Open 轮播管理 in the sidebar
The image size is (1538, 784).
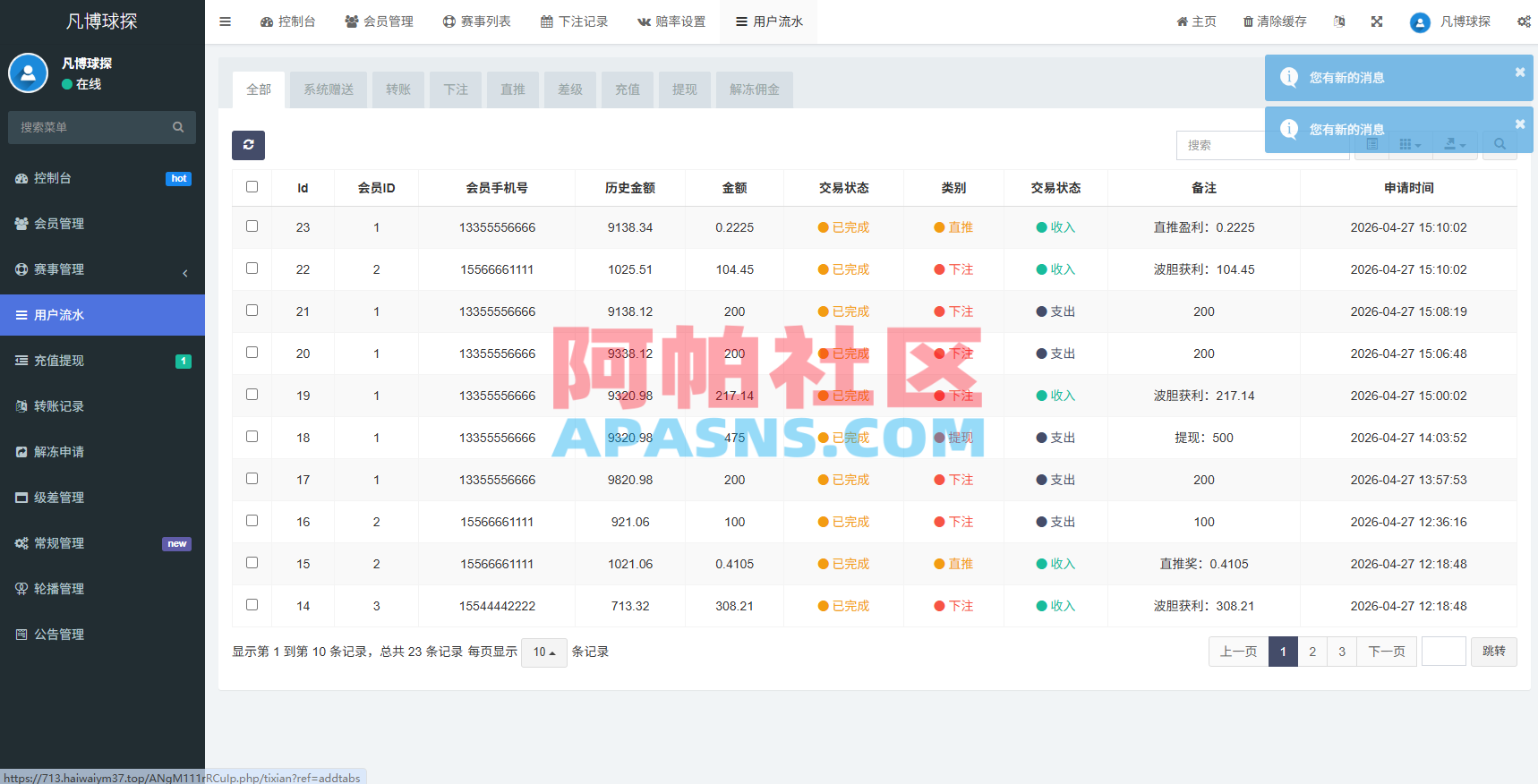tap(102, 589)
